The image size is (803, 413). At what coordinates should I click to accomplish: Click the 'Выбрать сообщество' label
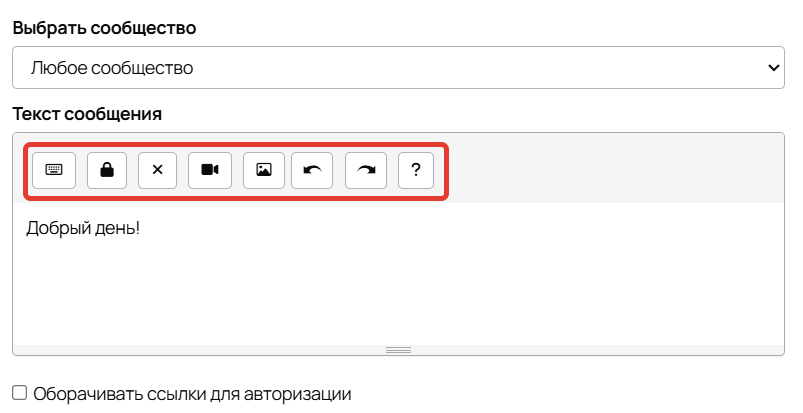click(104, 28)
